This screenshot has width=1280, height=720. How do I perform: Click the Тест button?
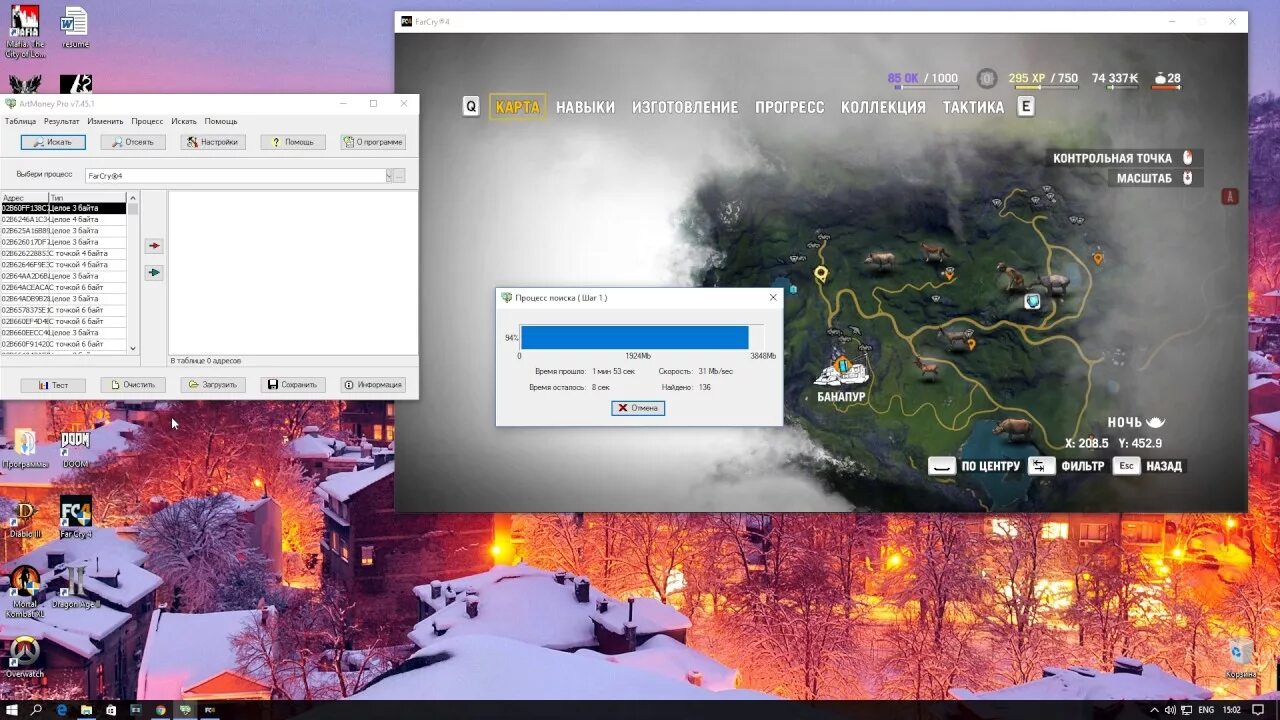coord(53,385)
